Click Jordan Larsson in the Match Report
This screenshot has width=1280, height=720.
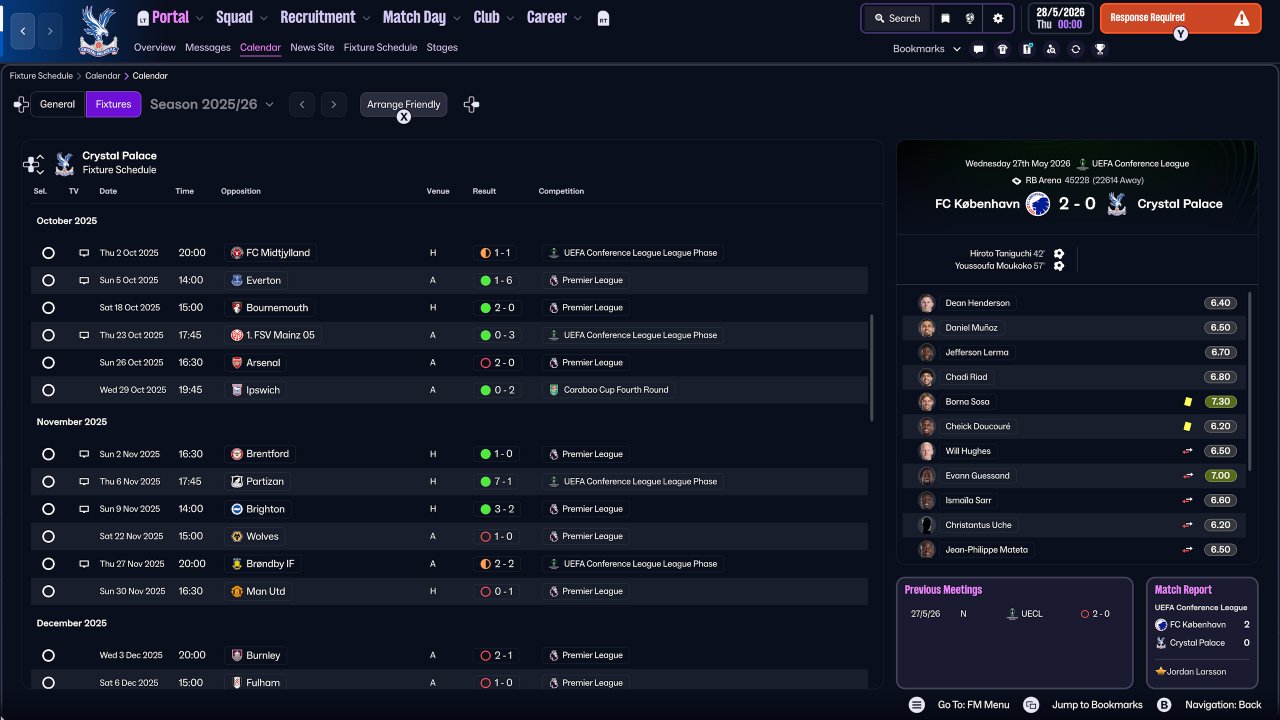coord(1195,671)
